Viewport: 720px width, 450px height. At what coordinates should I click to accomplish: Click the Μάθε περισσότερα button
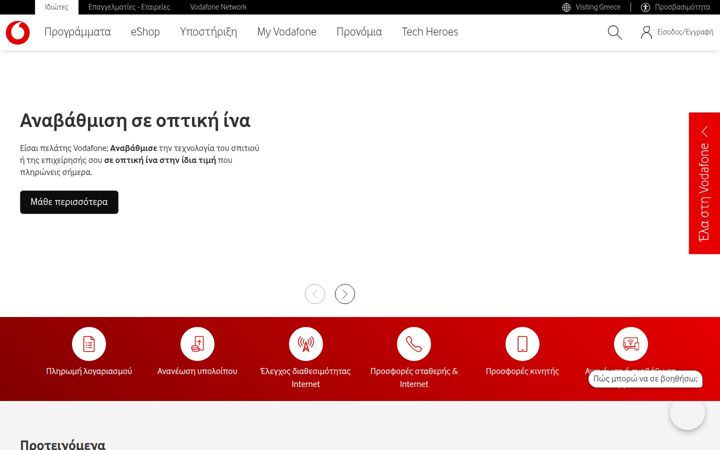(69, 202)
